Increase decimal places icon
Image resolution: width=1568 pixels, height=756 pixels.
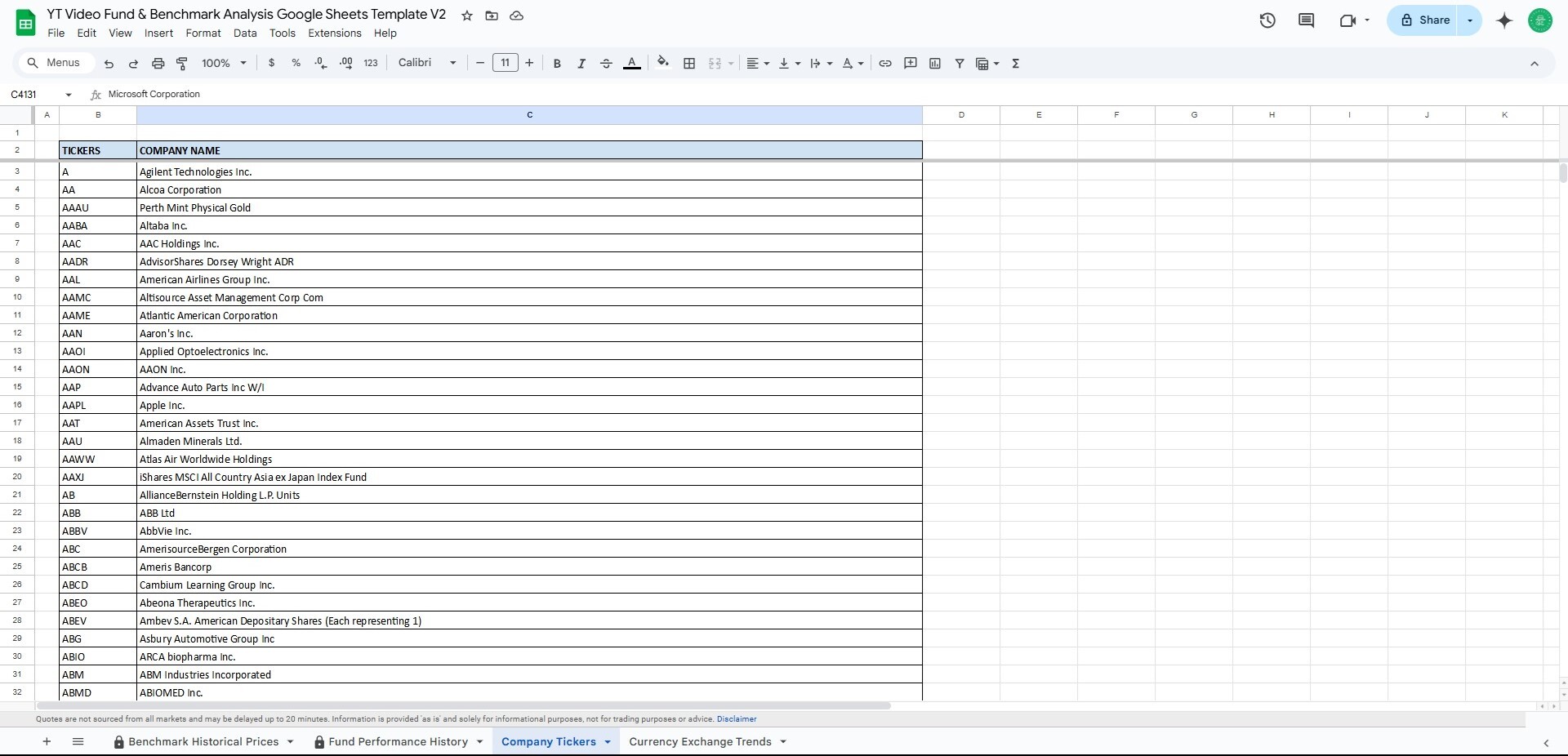point(346,63)
